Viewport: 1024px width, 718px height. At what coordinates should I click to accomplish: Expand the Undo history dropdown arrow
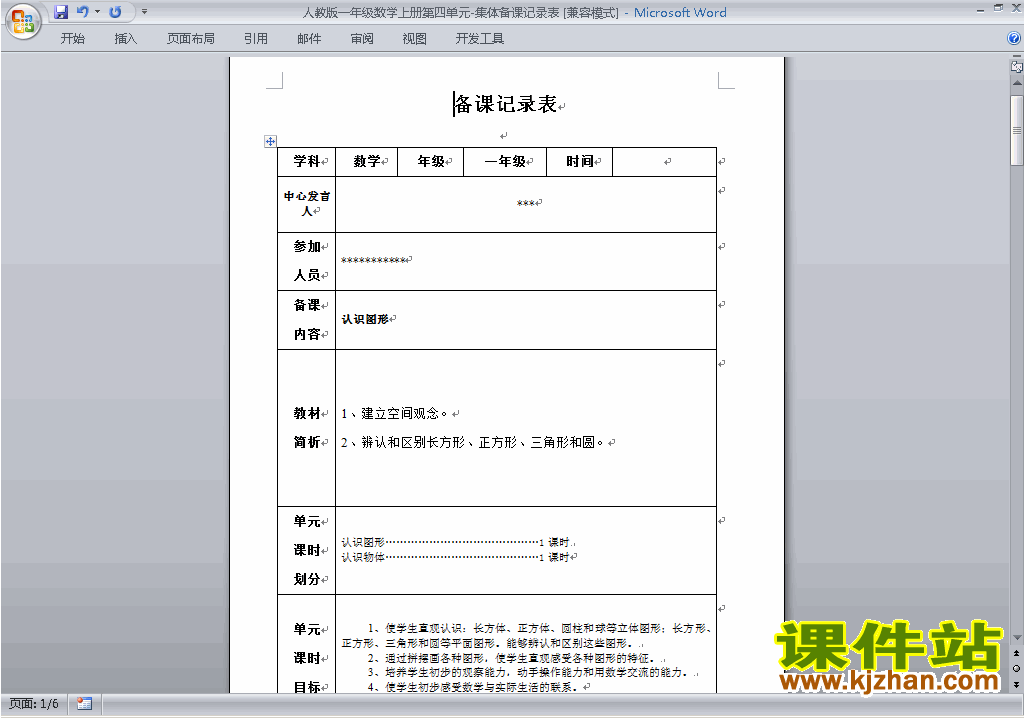(x=97, y=12)
